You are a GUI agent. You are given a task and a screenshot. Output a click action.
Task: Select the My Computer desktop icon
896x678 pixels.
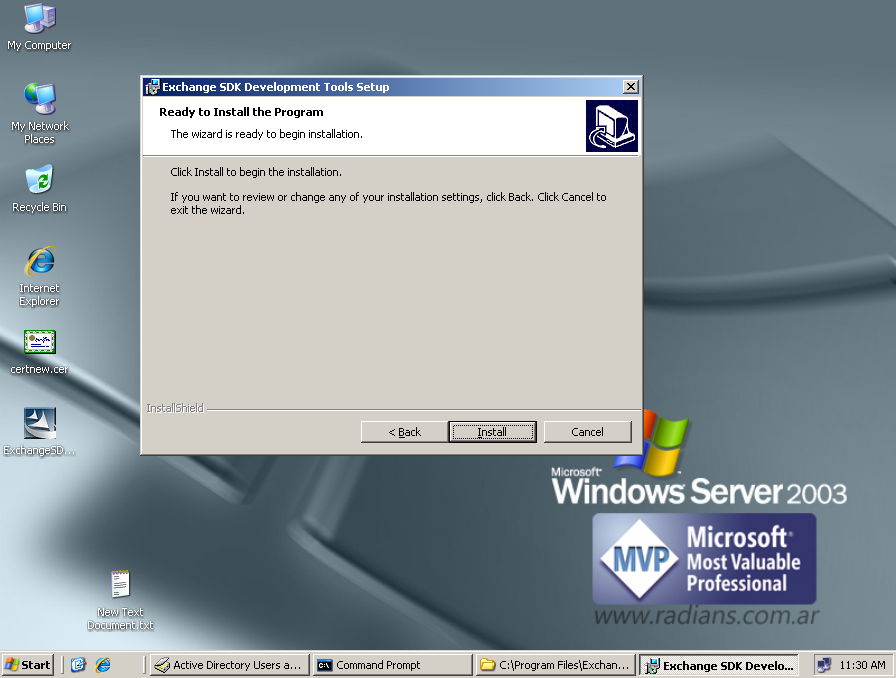click(x=39, y=19)
